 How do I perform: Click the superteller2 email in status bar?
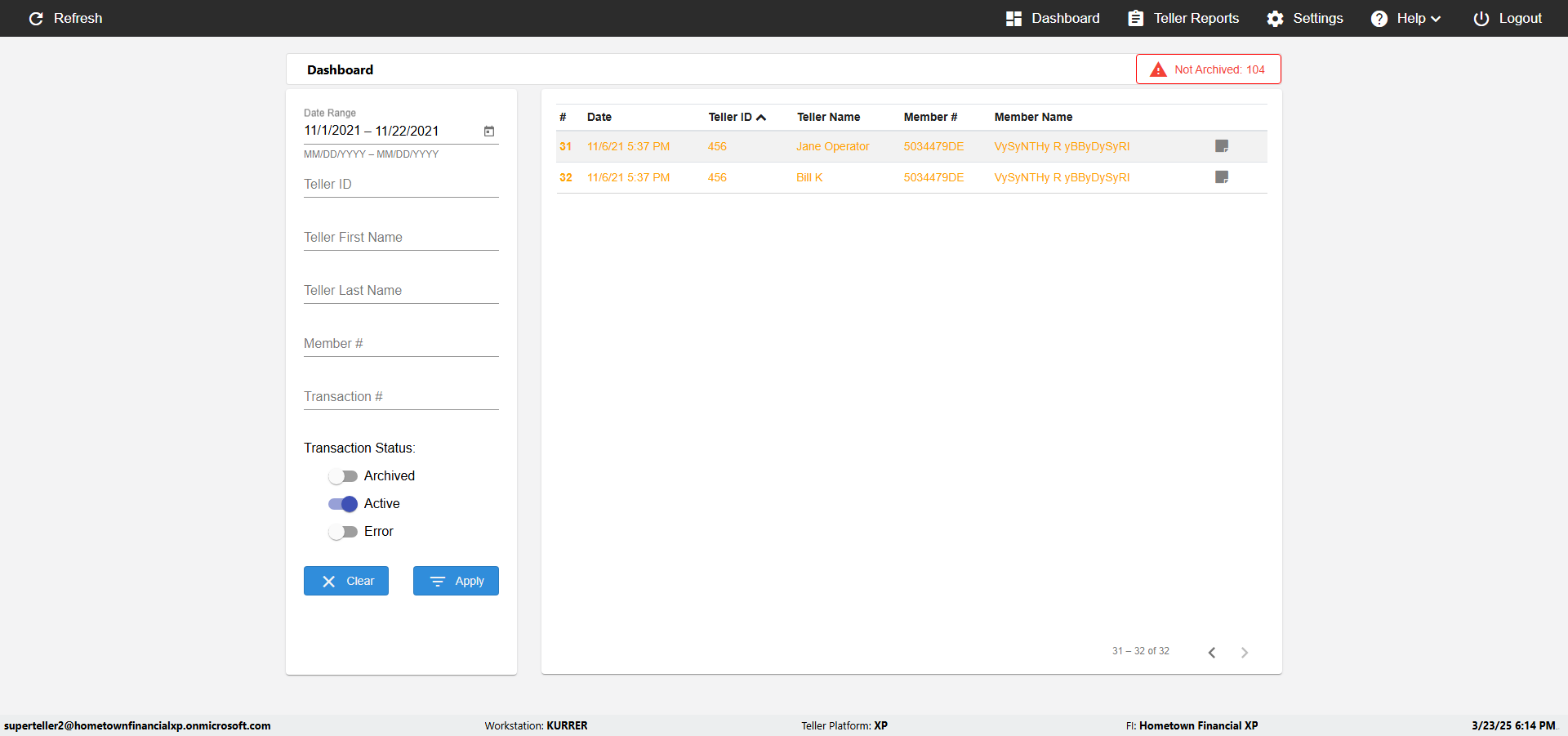(137, 725)
